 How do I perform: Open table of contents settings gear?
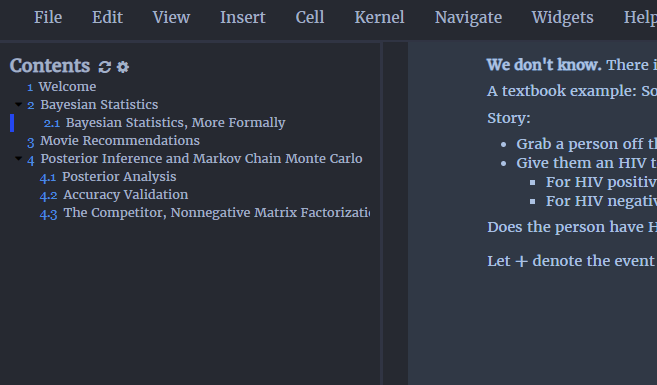pyautogui.click(x=123, y=67)
